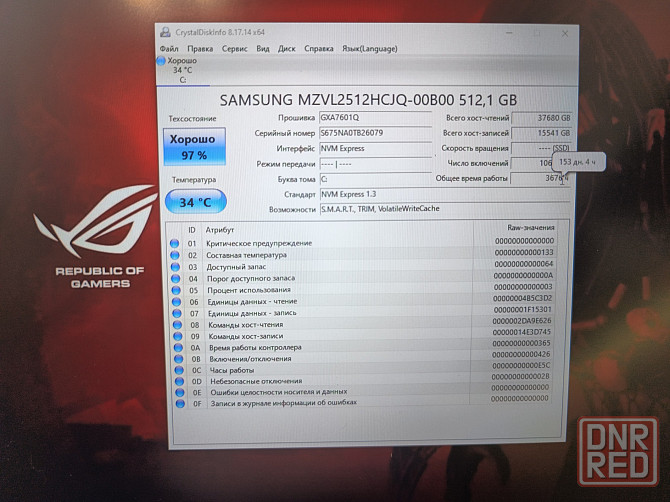Click the Raw-значения column header
Image resolution: width=670 pixels, height=502 pixels.
530,228
